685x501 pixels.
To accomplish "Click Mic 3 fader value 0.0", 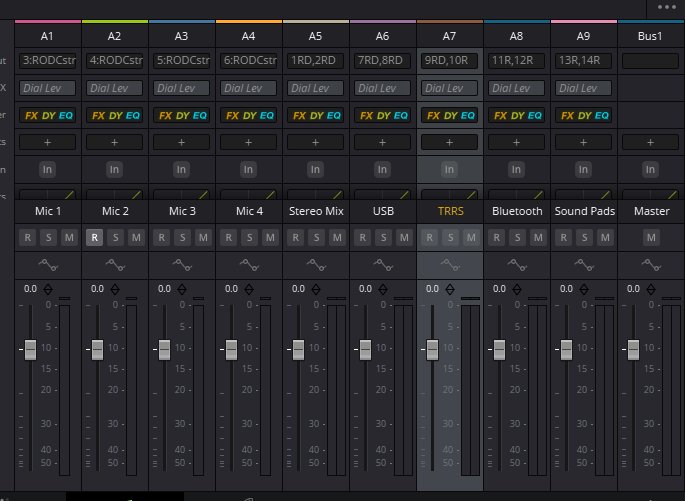I will click(x=164, y=289).
